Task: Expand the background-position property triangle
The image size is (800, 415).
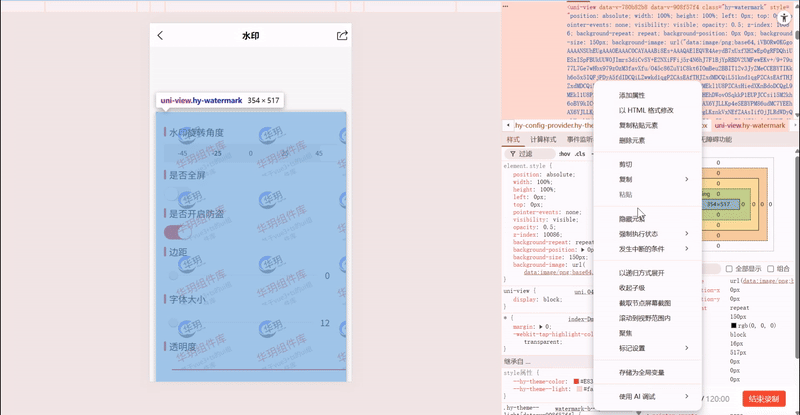Action: (583, 250)
